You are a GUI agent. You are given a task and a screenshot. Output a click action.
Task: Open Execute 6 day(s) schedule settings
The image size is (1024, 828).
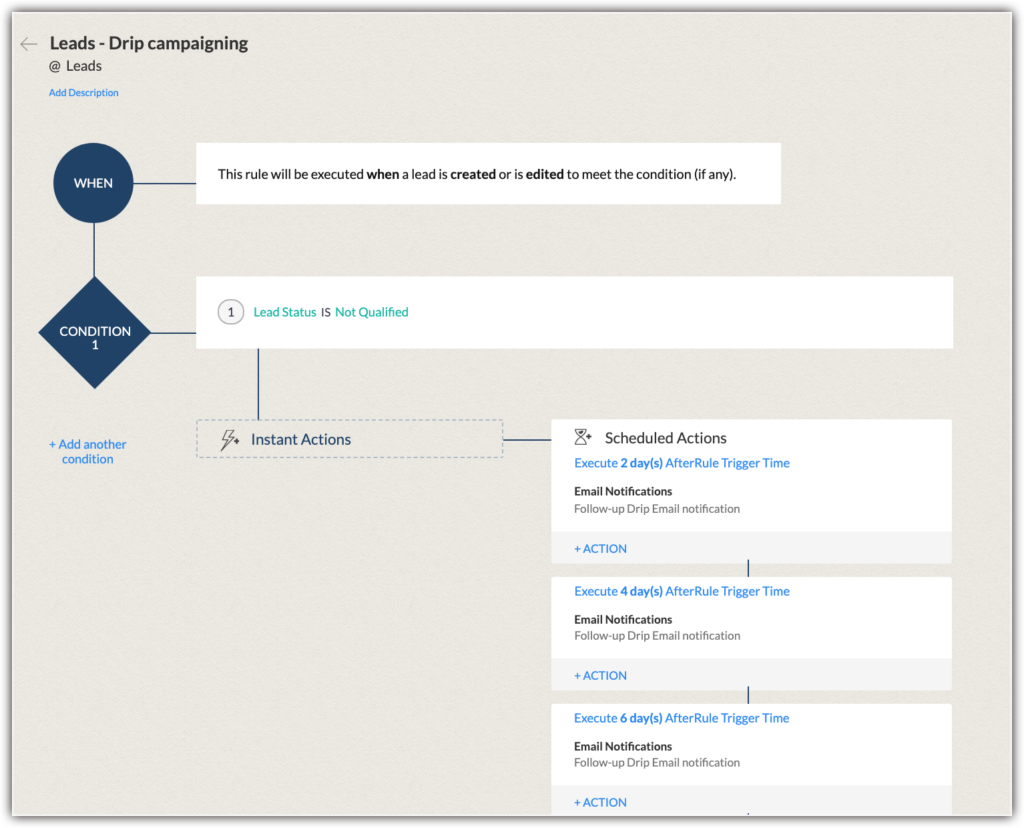click(x=681, y=718)
